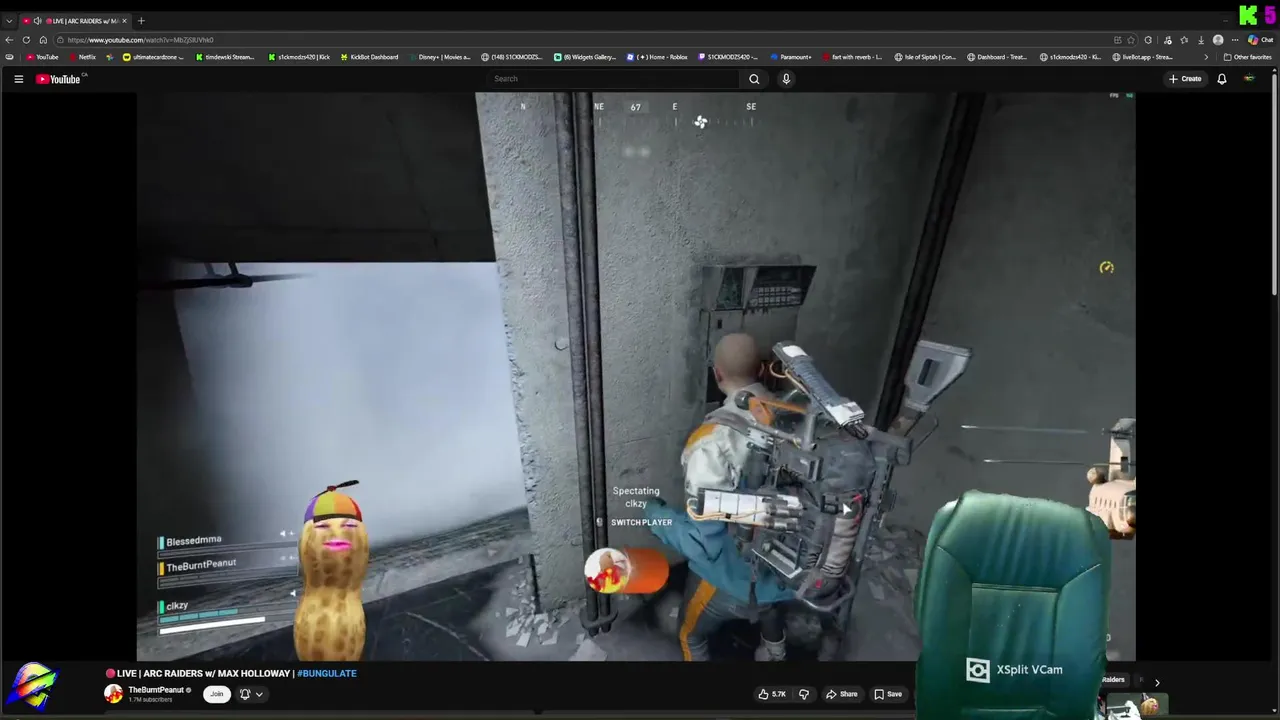Open the favorites hub icon
This screenshot has width=1280, height=720.
(x=1184, y=40)
